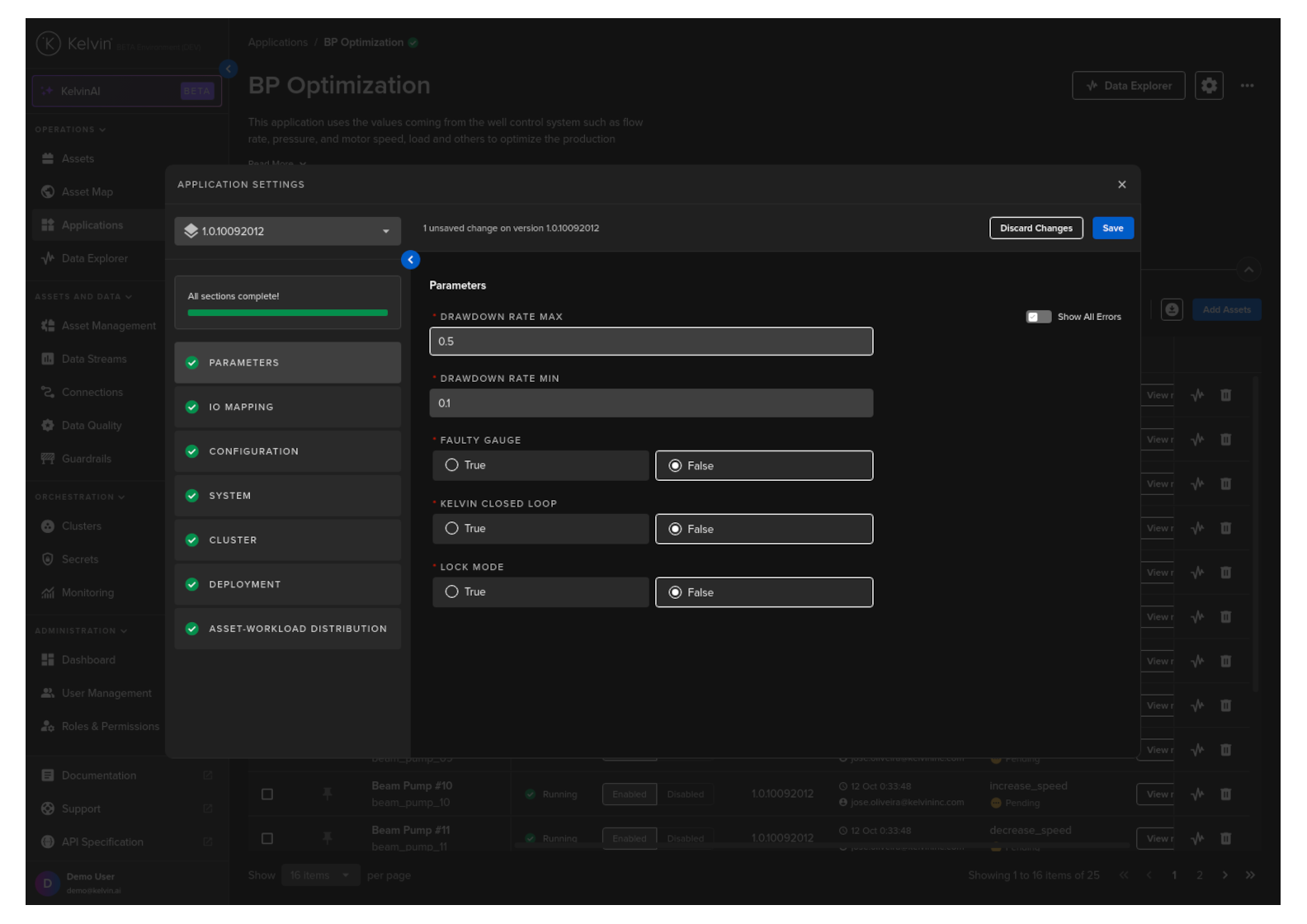Image resolution: width=1307 pixels, height=924 pixels.
Task: Toggle the Show All Errors switch
Action: (1038, 317)
